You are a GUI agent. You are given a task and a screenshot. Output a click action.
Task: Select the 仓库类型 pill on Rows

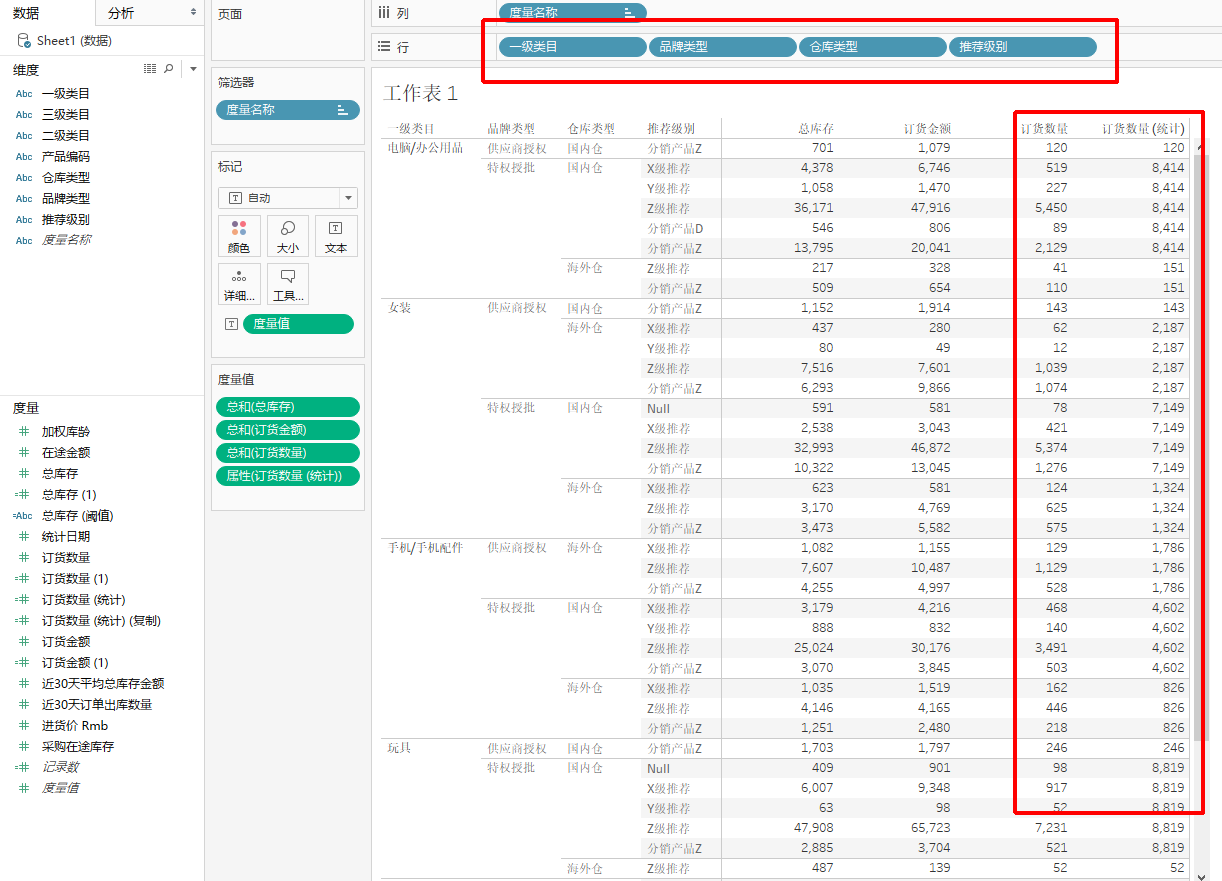[x=872, y=46]
